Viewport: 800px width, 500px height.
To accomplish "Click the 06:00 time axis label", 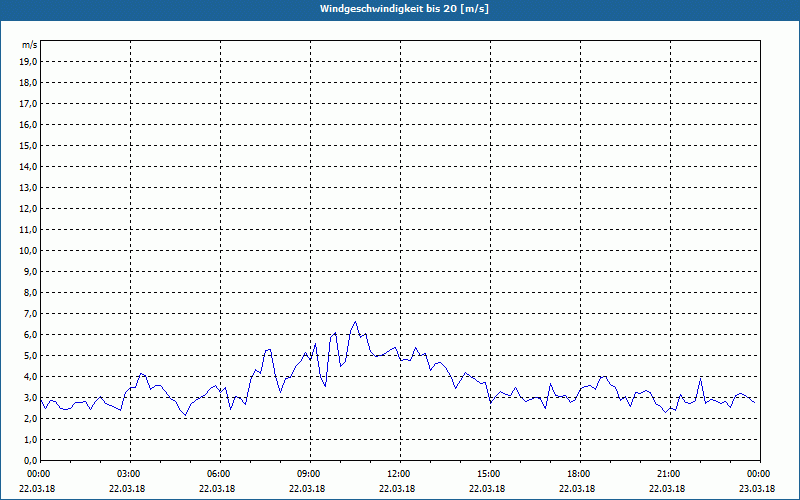I will (218, 474).
